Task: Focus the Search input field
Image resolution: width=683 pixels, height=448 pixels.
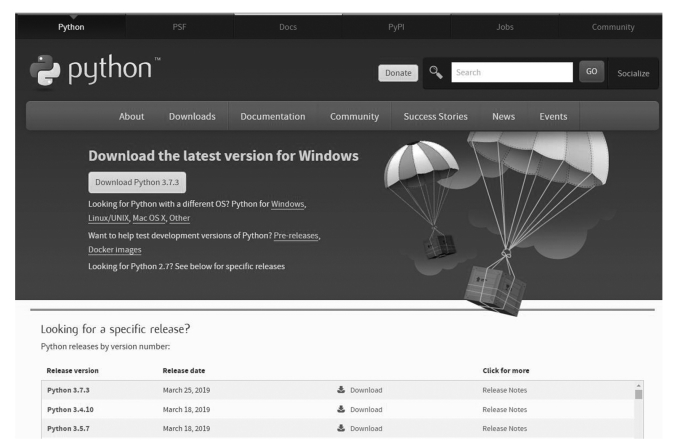Action: point(512,72)
